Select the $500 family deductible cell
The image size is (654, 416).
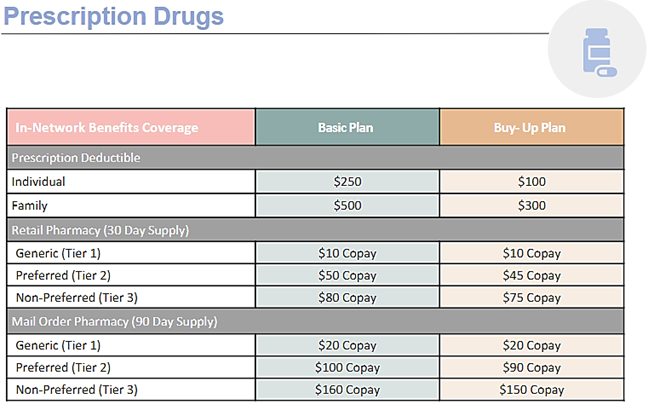347,206
